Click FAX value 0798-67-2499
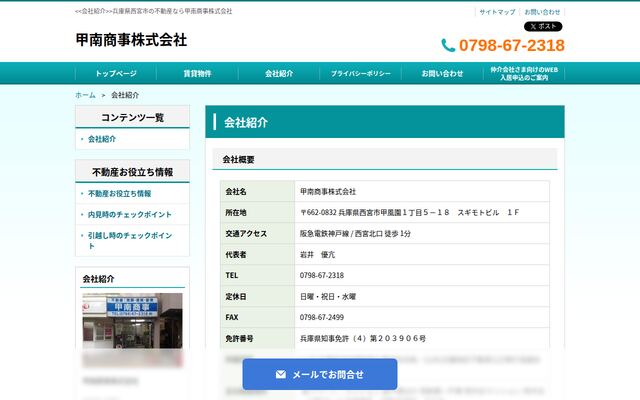This screenshot has height=400, width=640. tap(322, 318)
